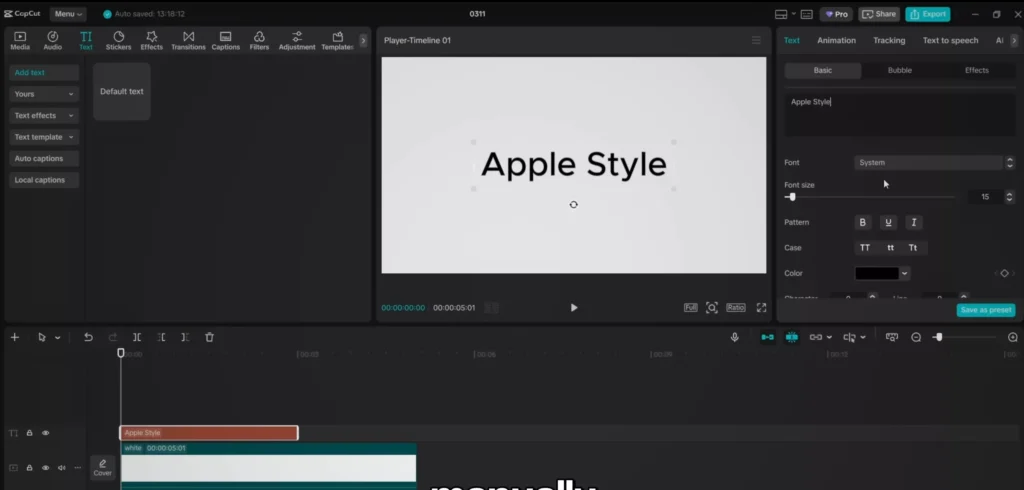Toggle the main track magnet
This screenshot has width=1024, height=490.
click(767, 337)
